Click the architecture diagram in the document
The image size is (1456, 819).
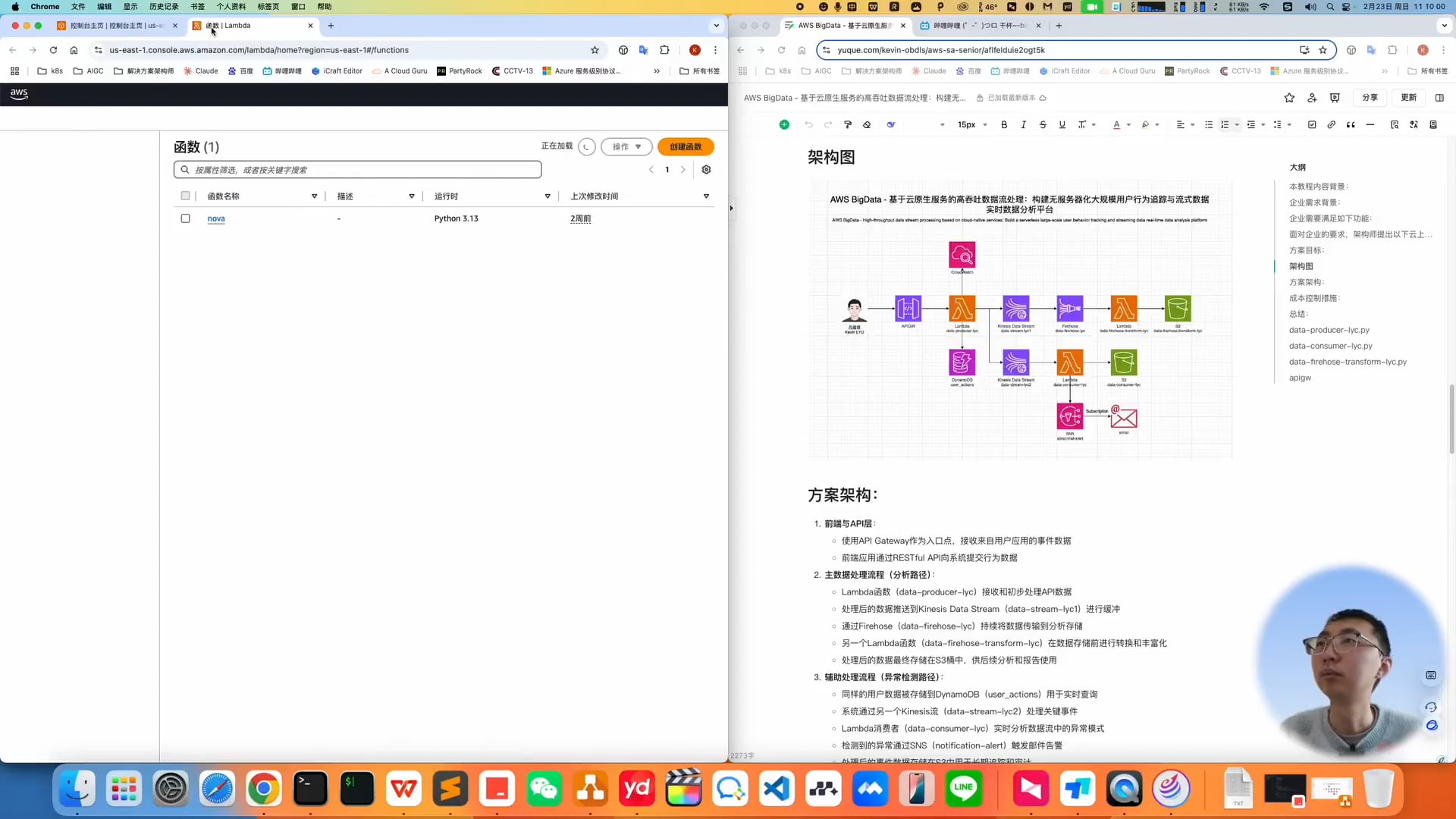[x=1020, y=318]
